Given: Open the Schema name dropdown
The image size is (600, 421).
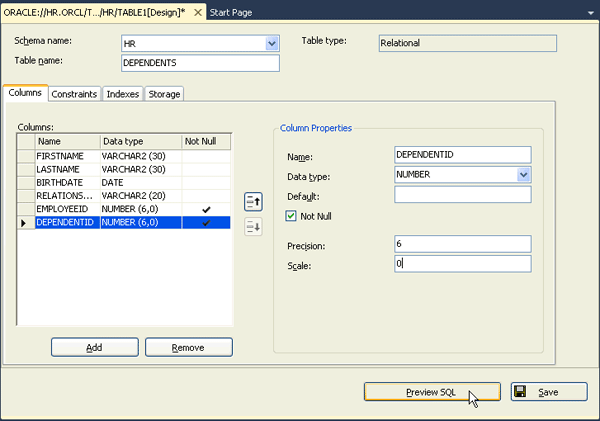Looking at the screenshot, I should pyautogui.click(x=272, y=44).
